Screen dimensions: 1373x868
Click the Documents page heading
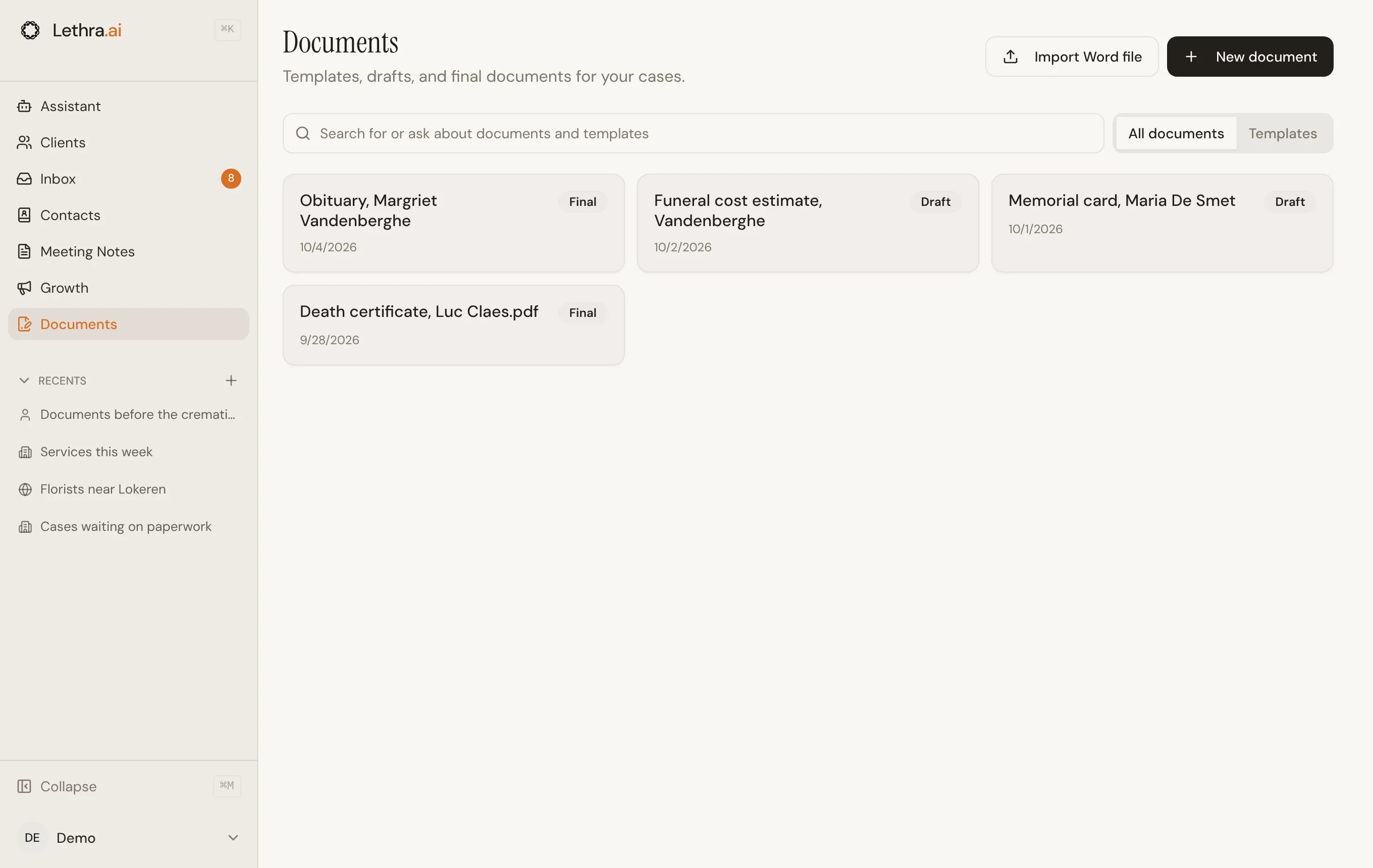(x=340, y=42)
